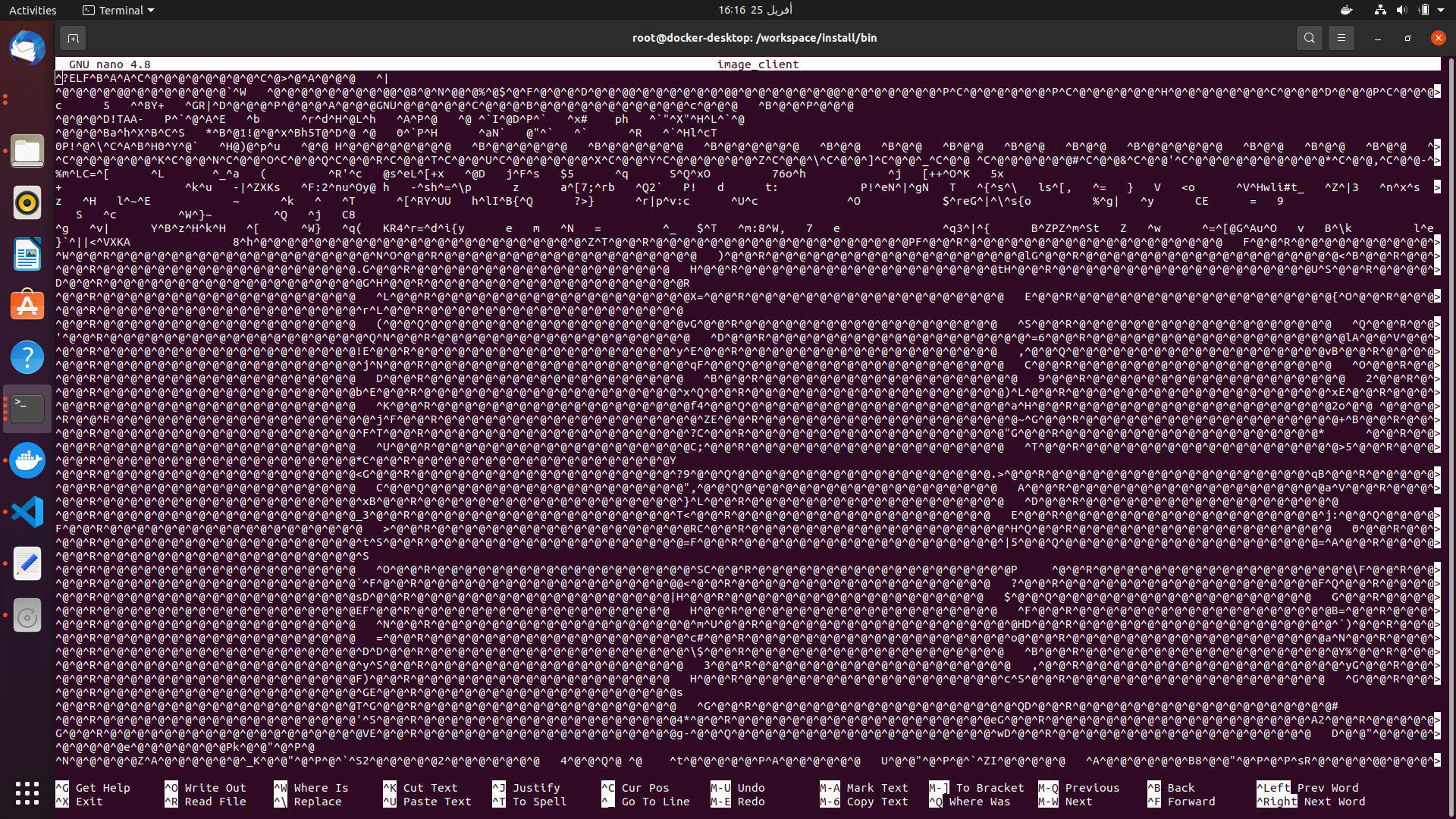Open LibreOffice Writer from the dock
Viewport: 1456px width, 819px height.
point(27,254)
